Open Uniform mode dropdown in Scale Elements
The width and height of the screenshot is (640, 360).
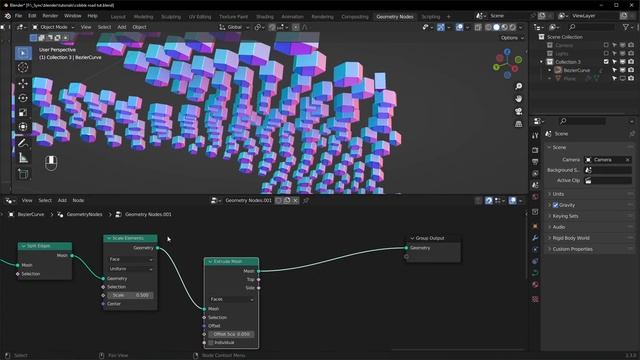(131, 269)
